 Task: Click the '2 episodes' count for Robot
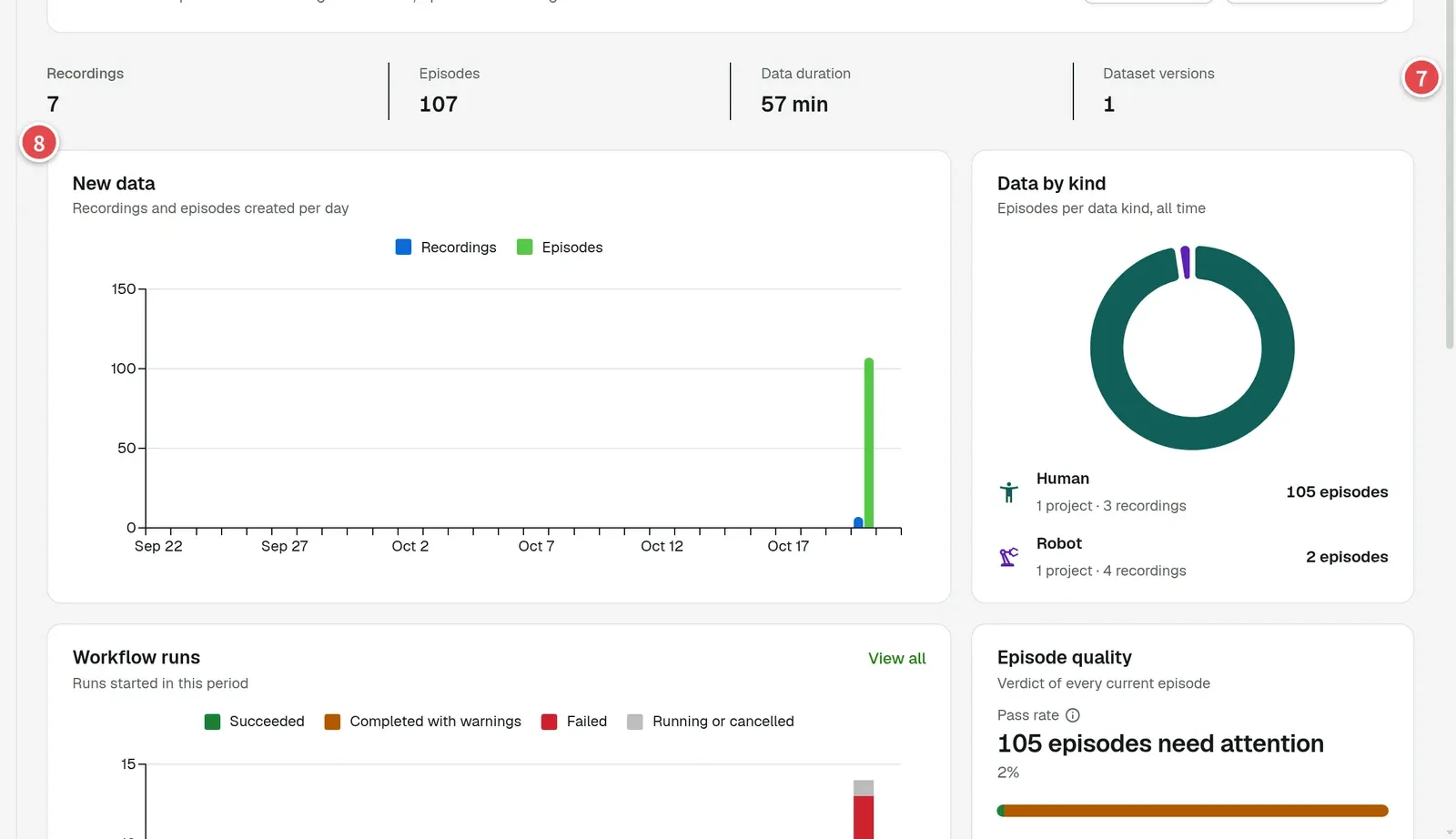point(1347,557)
